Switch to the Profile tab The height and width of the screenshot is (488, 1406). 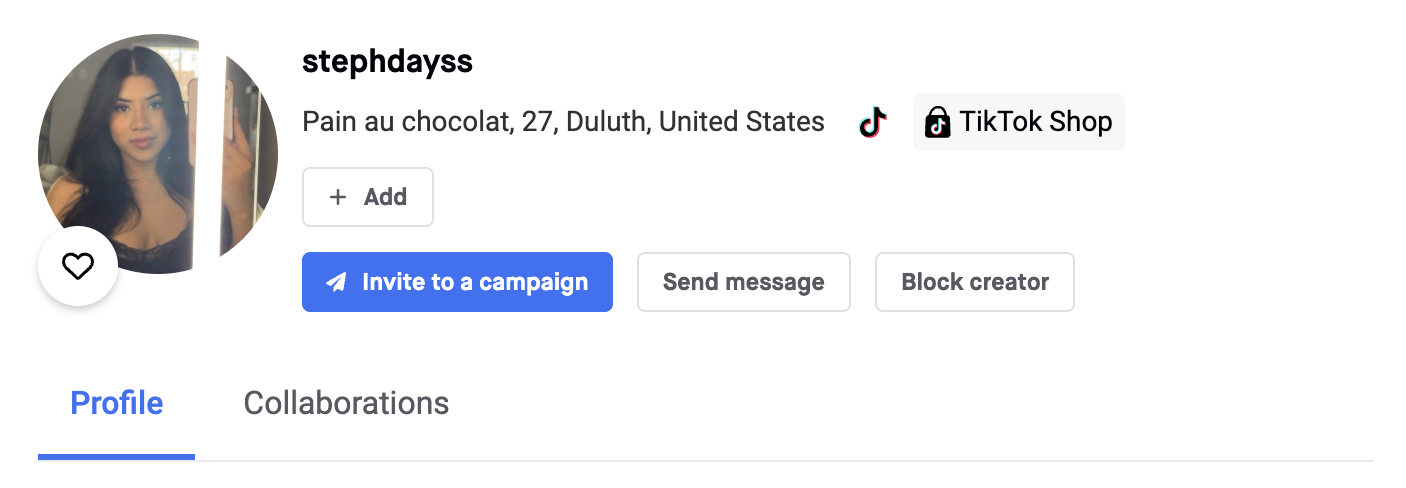(116, 403)
